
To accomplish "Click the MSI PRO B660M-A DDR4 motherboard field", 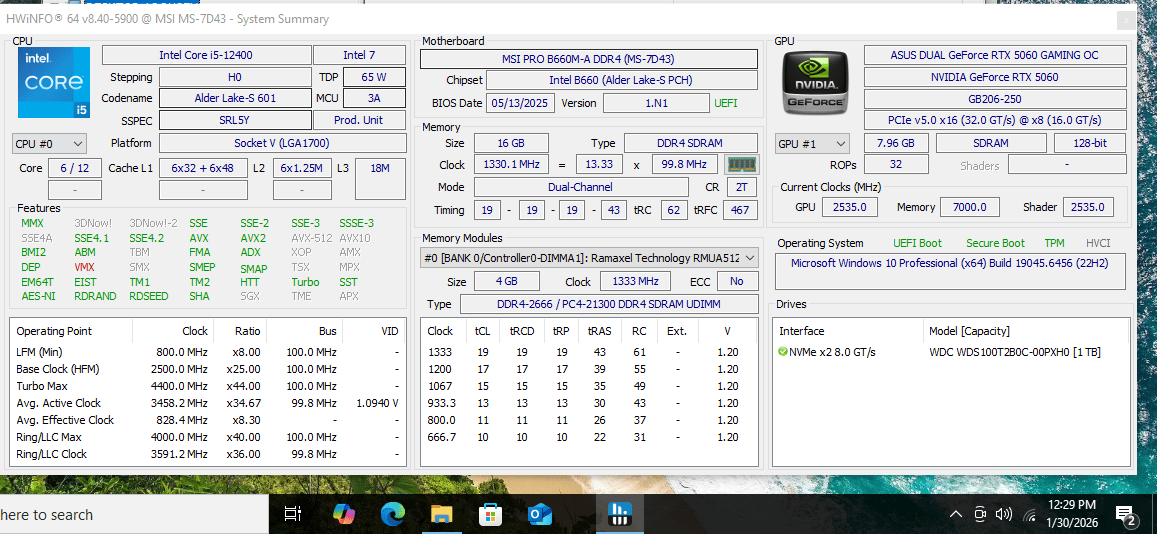I will 589,59.
